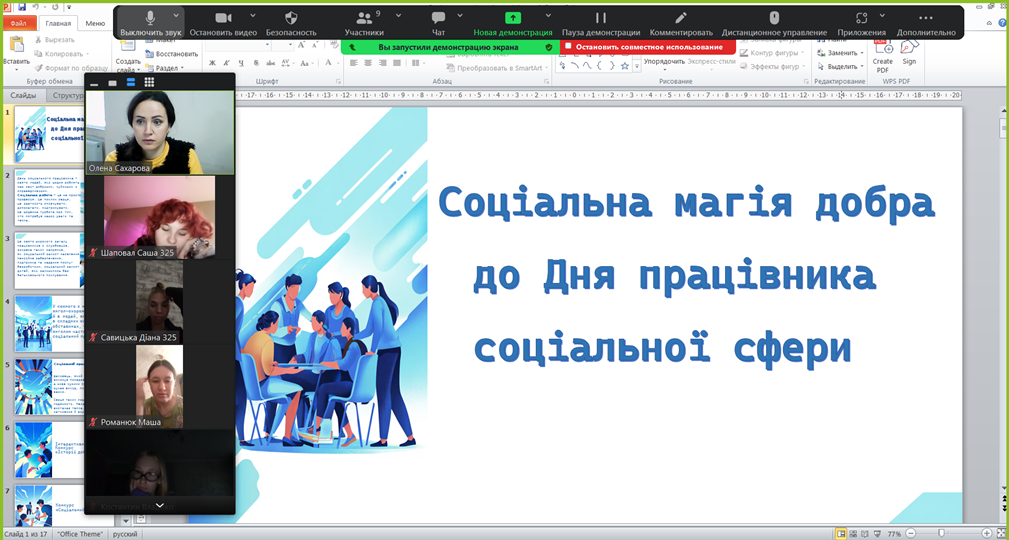Switch video panel to grid view
The image size is (1009, 540).
click(149, 82)
